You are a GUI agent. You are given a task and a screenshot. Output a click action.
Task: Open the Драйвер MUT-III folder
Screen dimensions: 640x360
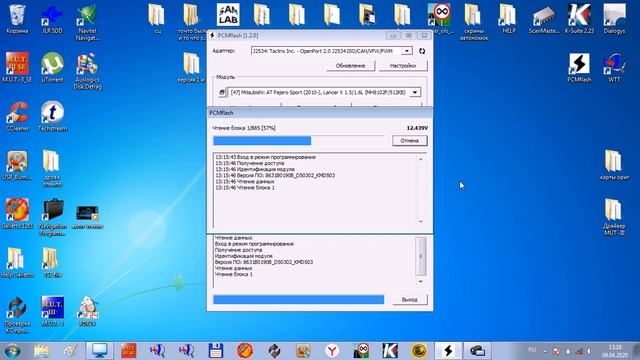pos(614,217)
